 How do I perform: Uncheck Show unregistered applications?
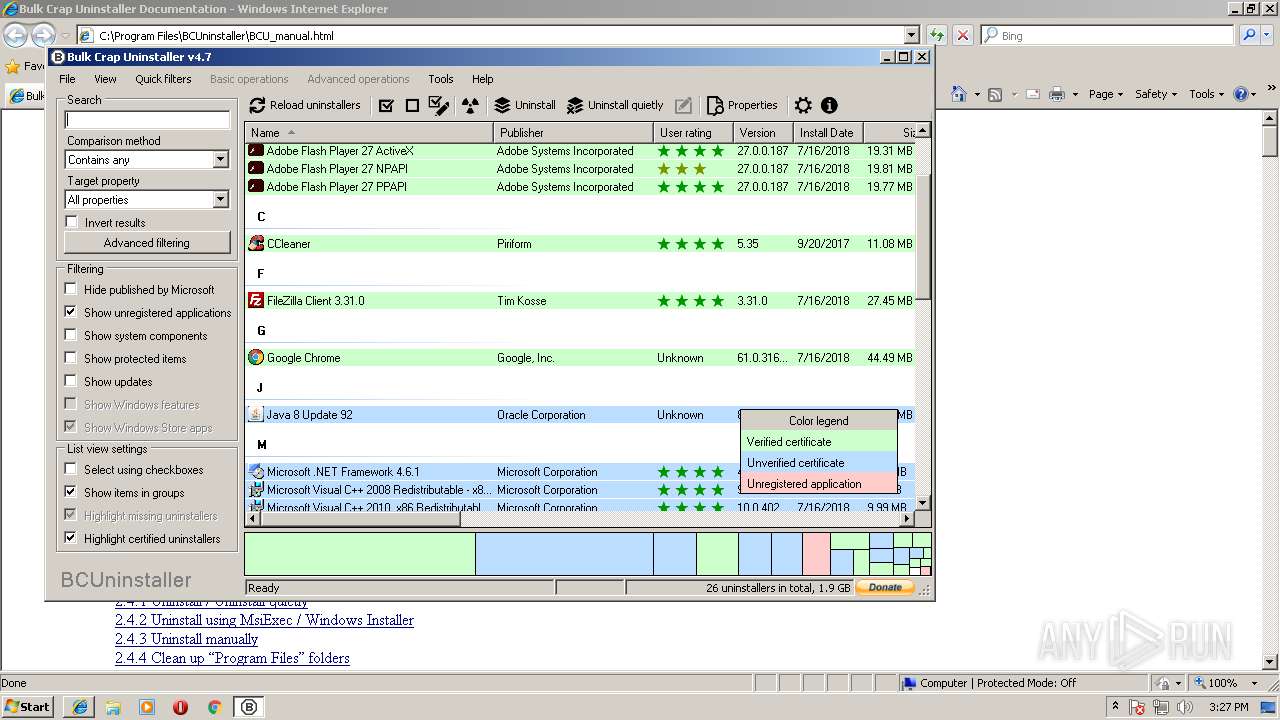(x=71, y=312)
